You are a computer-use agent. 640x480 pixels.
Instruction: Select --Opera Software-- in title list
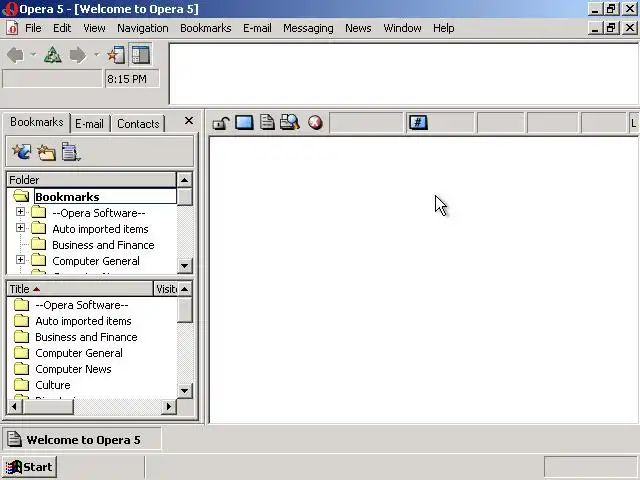tap(82, 305)
